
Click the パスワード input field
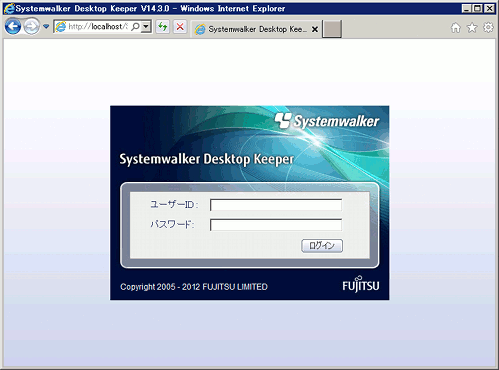point(276,225)
